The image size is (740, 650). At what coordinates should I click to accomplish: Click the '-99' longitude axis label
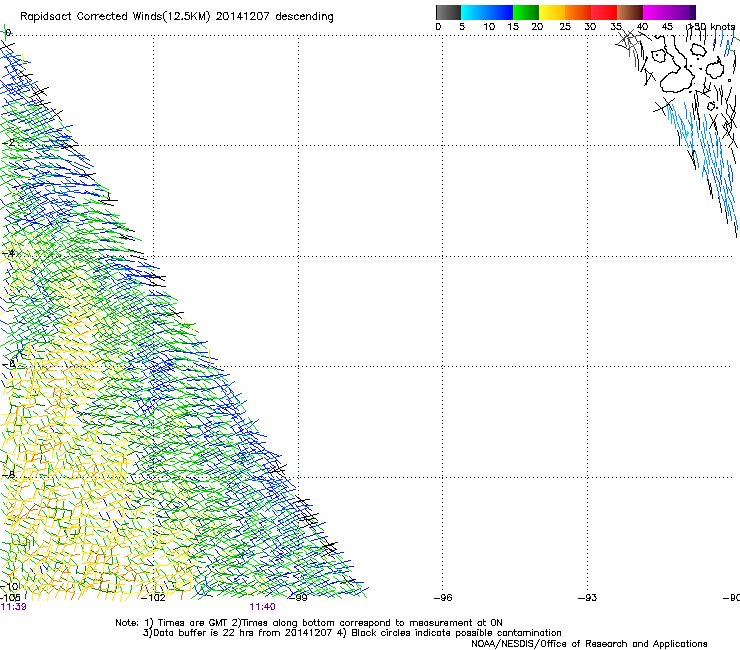tap(298, 598)
